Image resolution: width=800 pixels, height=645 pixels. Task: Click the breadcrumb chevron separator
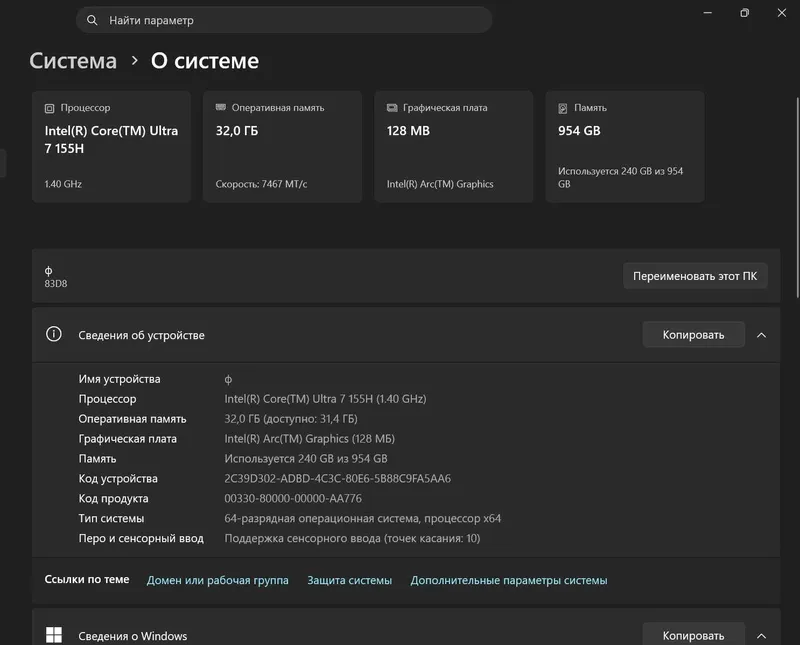pos(135,61)
